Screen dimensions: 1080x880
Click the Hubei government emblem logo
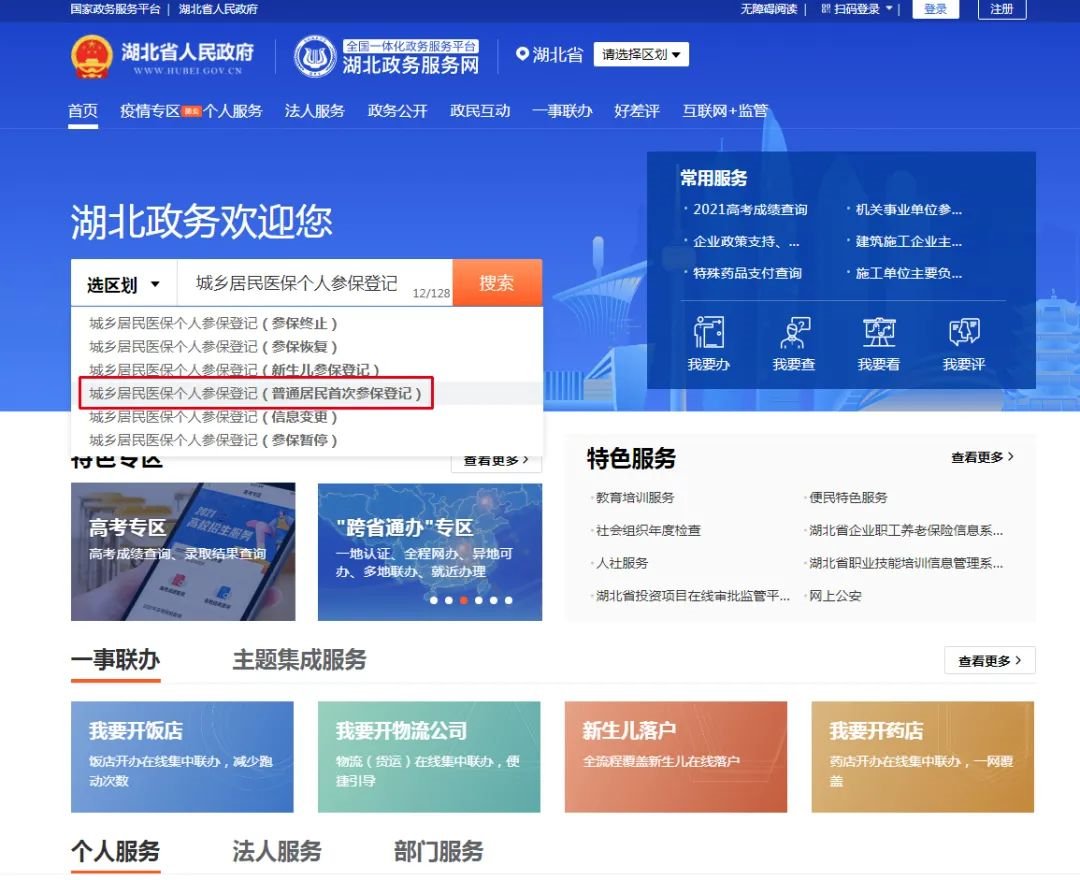(x=91, y=56)
